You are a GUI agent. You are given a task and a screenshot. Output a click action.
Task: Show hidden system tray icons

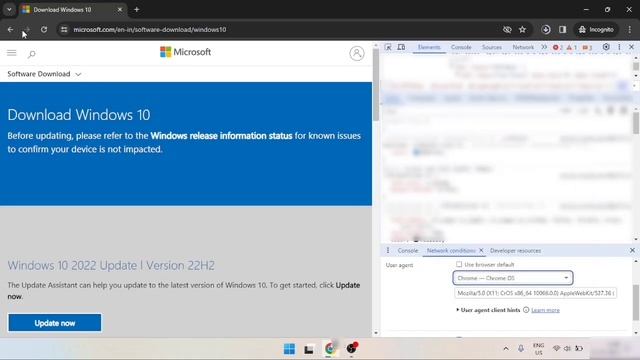(x=506, y=349)
